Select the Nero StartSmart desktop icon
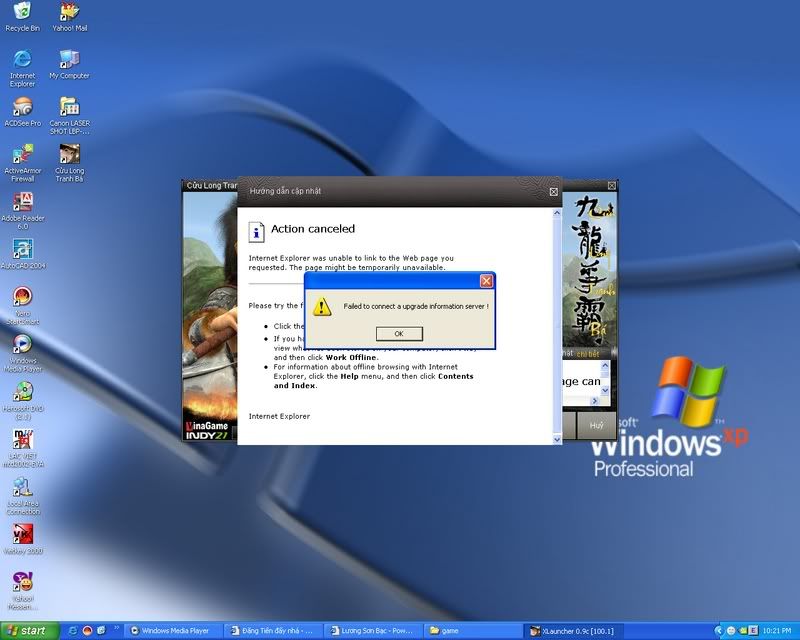The image size is (800, 640). click(22, 305)
